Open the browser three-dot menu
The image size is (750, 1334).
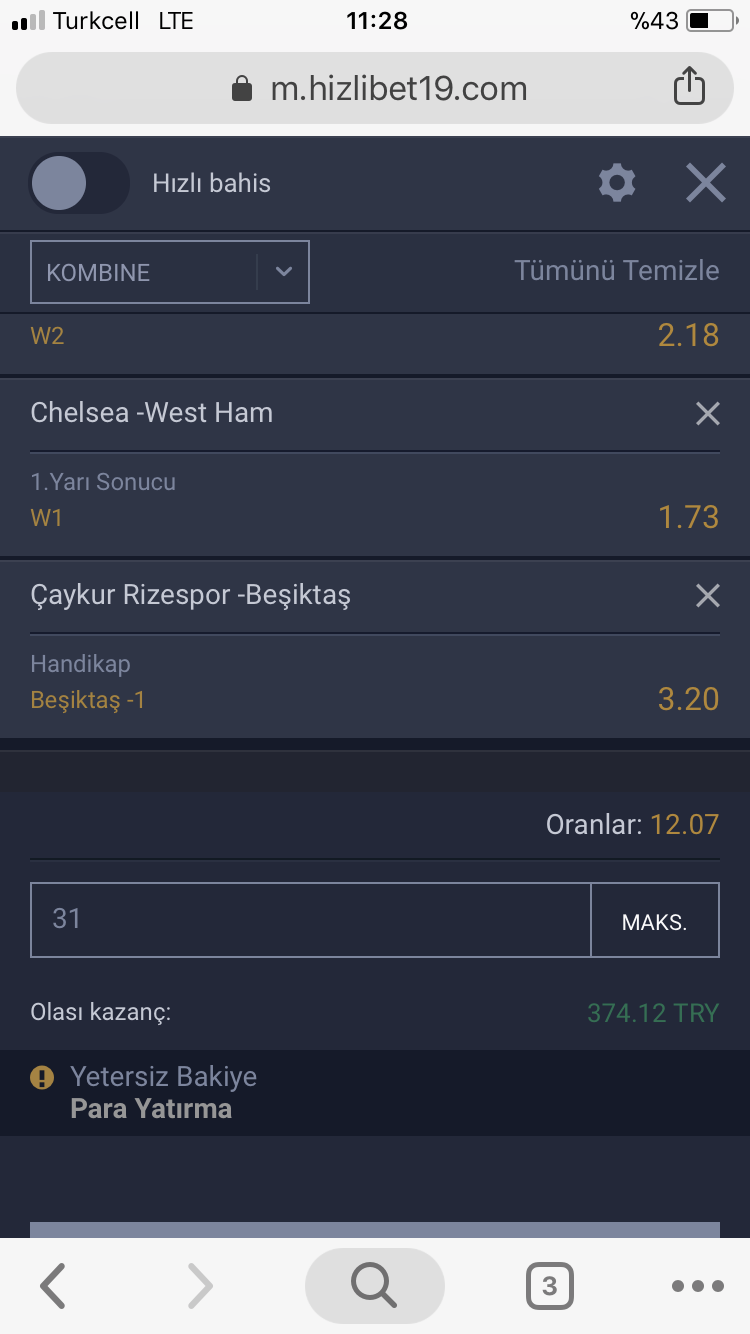697,1286
